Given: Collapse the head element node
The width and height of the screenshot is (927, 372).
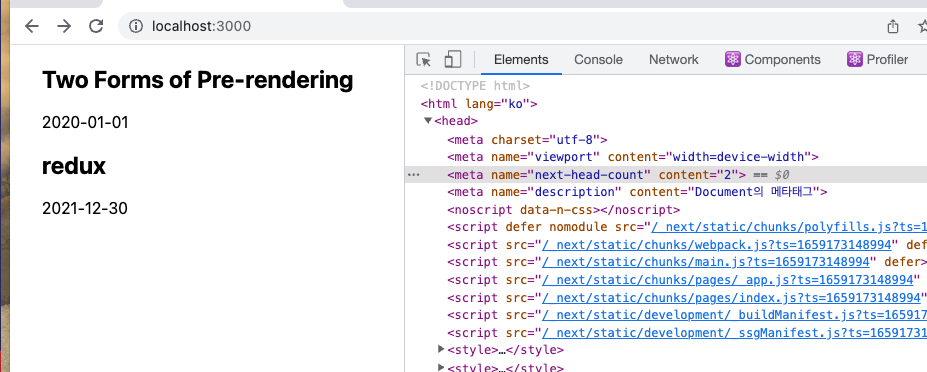Looking at the screenshot, I should click(427, 121).
